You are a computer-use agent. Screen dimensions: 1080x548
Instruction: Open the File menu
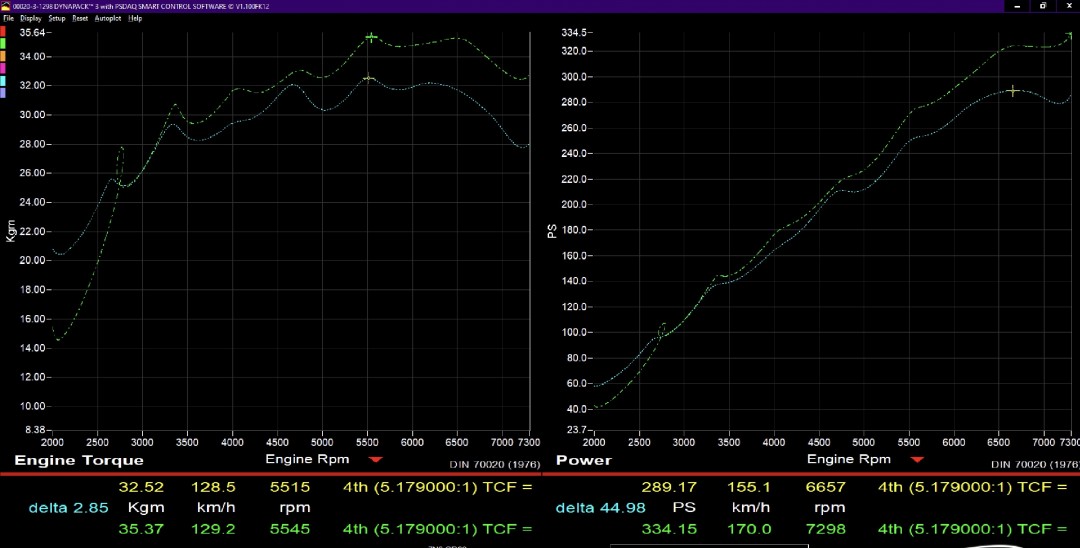tap(8, 18)
